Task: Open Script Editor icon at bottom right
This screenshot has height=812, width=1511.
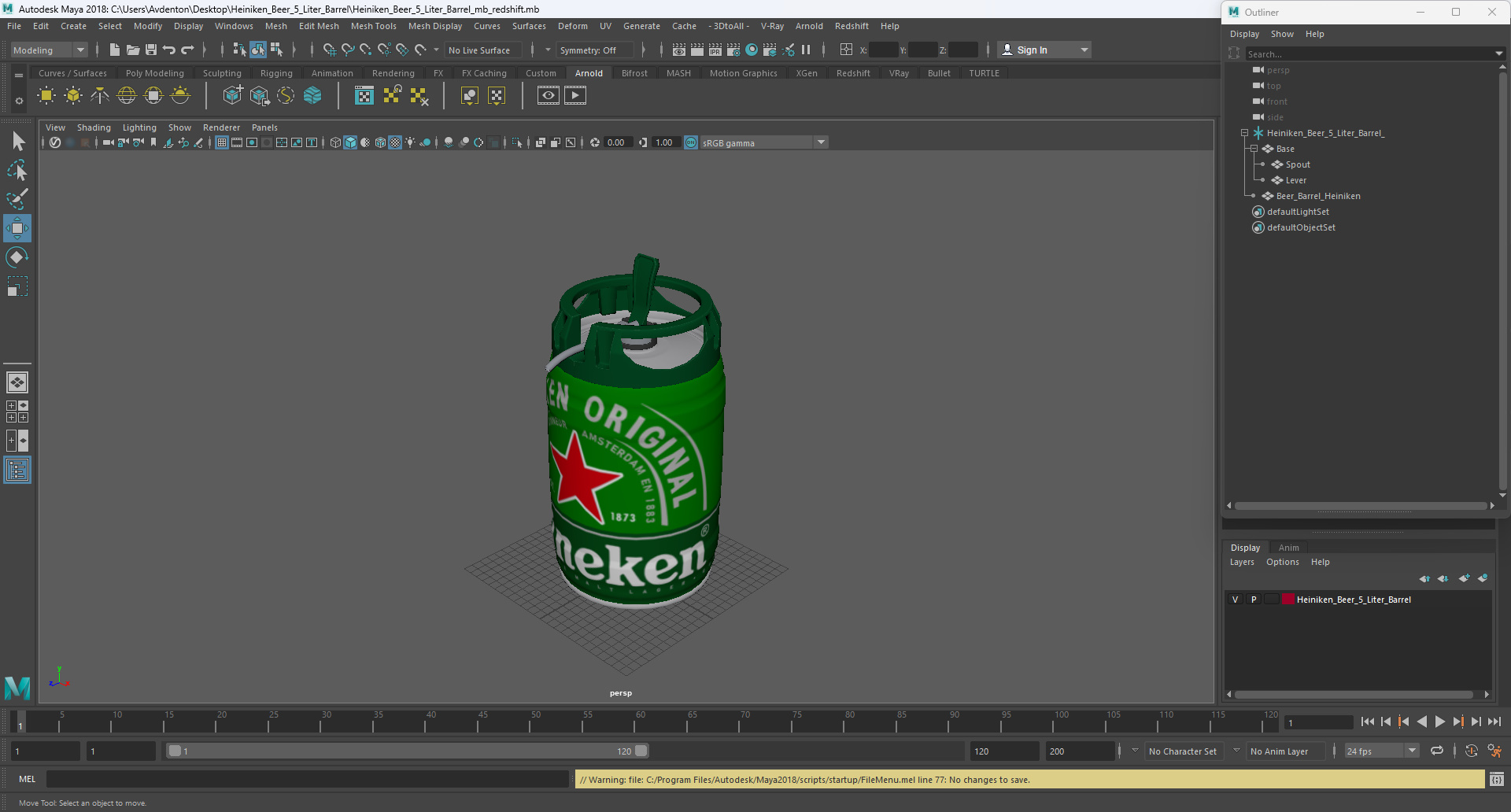Action: coord(1496,780)
